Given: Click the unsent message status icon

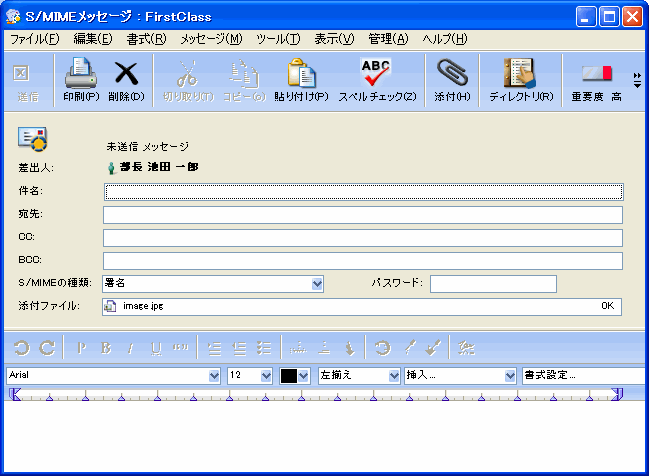Looking at the screenshot, I should coord(33,139).
